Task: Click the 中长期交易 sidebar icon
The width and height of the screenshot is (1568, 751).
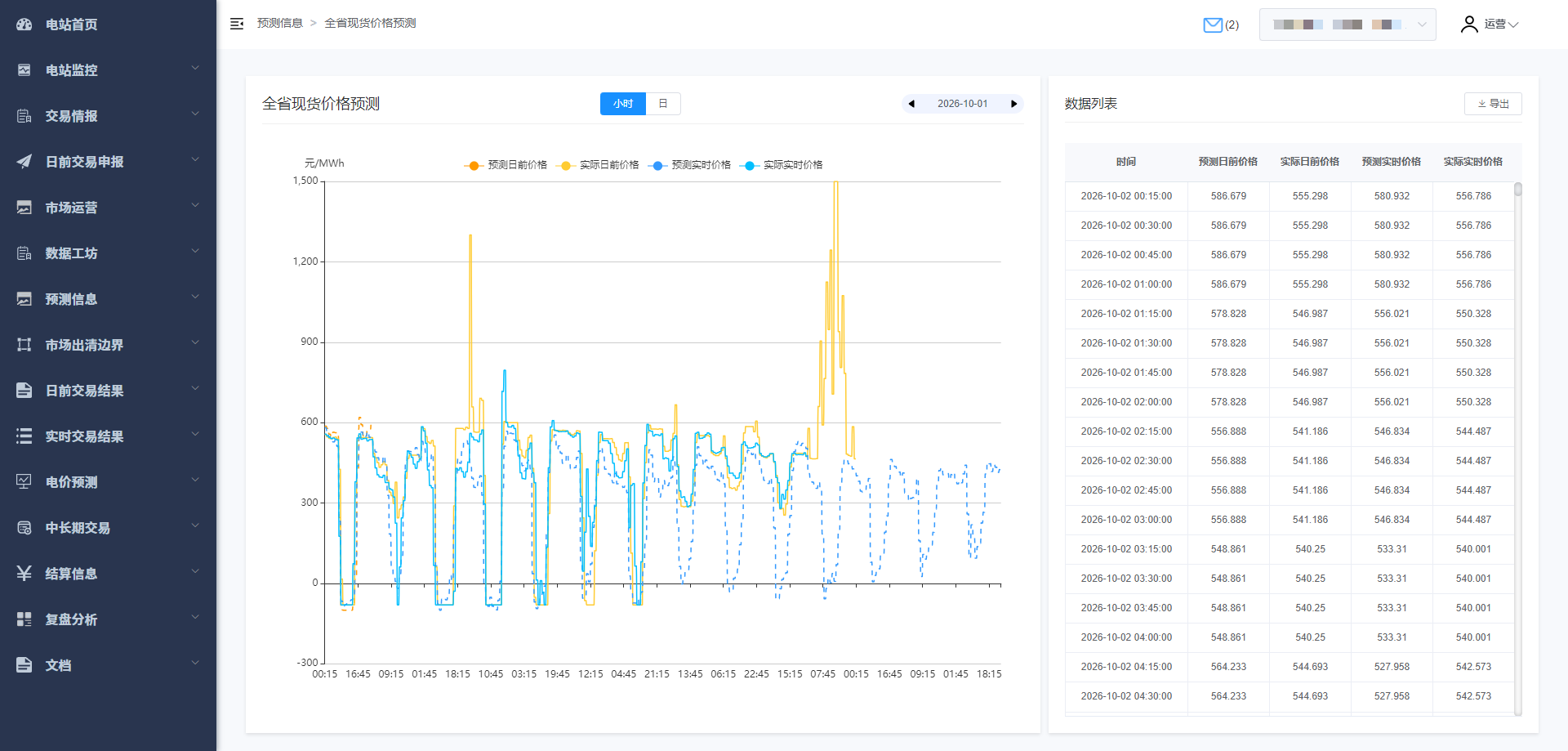Action: point(24,528)
